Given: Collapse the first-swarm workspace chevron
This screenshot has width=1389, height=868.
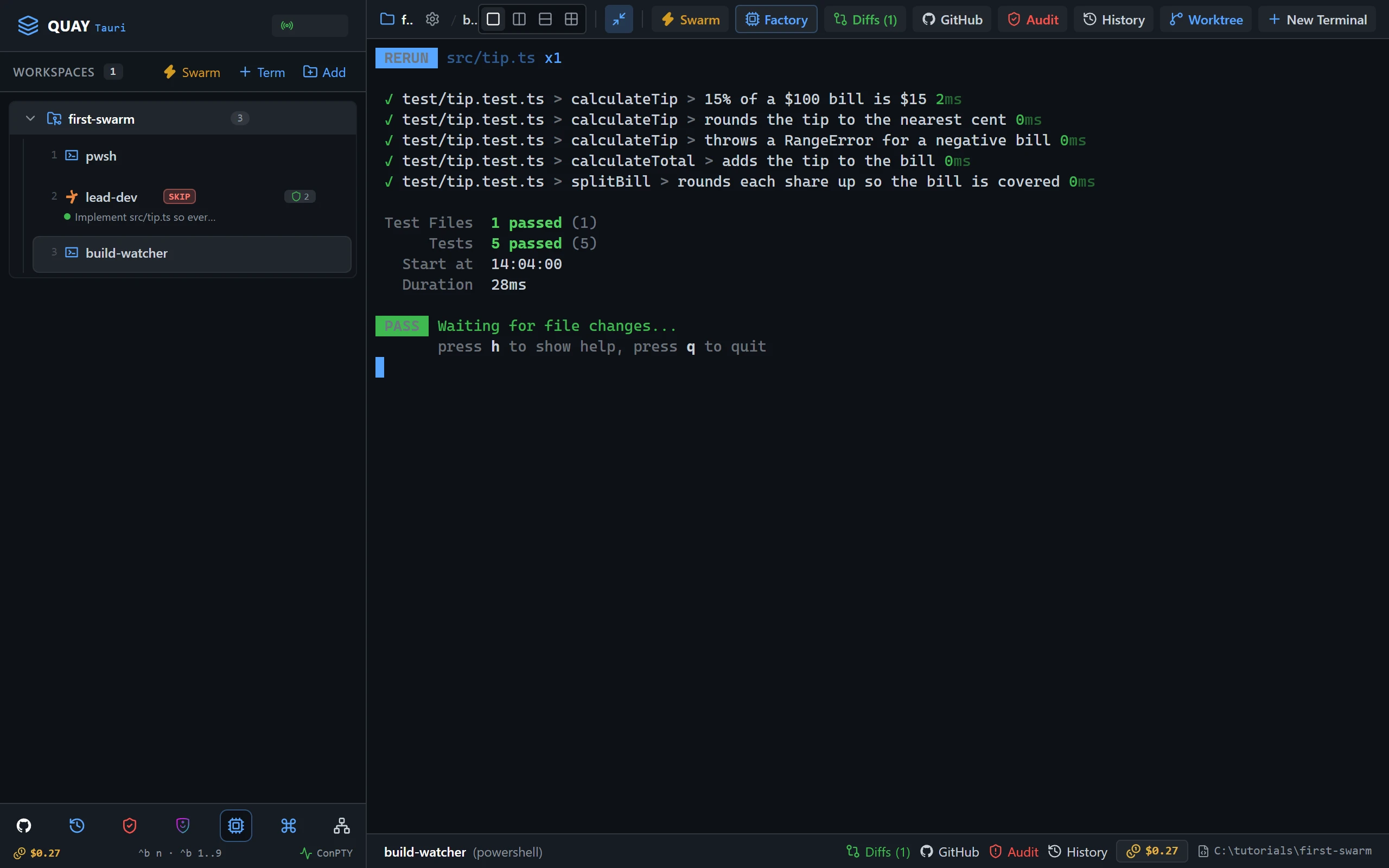Looking at the screenshot, I should coord(30,118).
